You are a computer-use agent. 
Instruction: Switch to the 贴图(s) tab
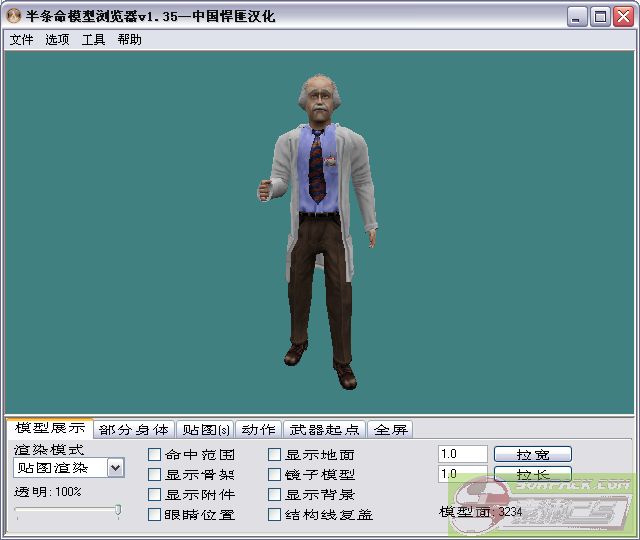click(x=204, y=430)
